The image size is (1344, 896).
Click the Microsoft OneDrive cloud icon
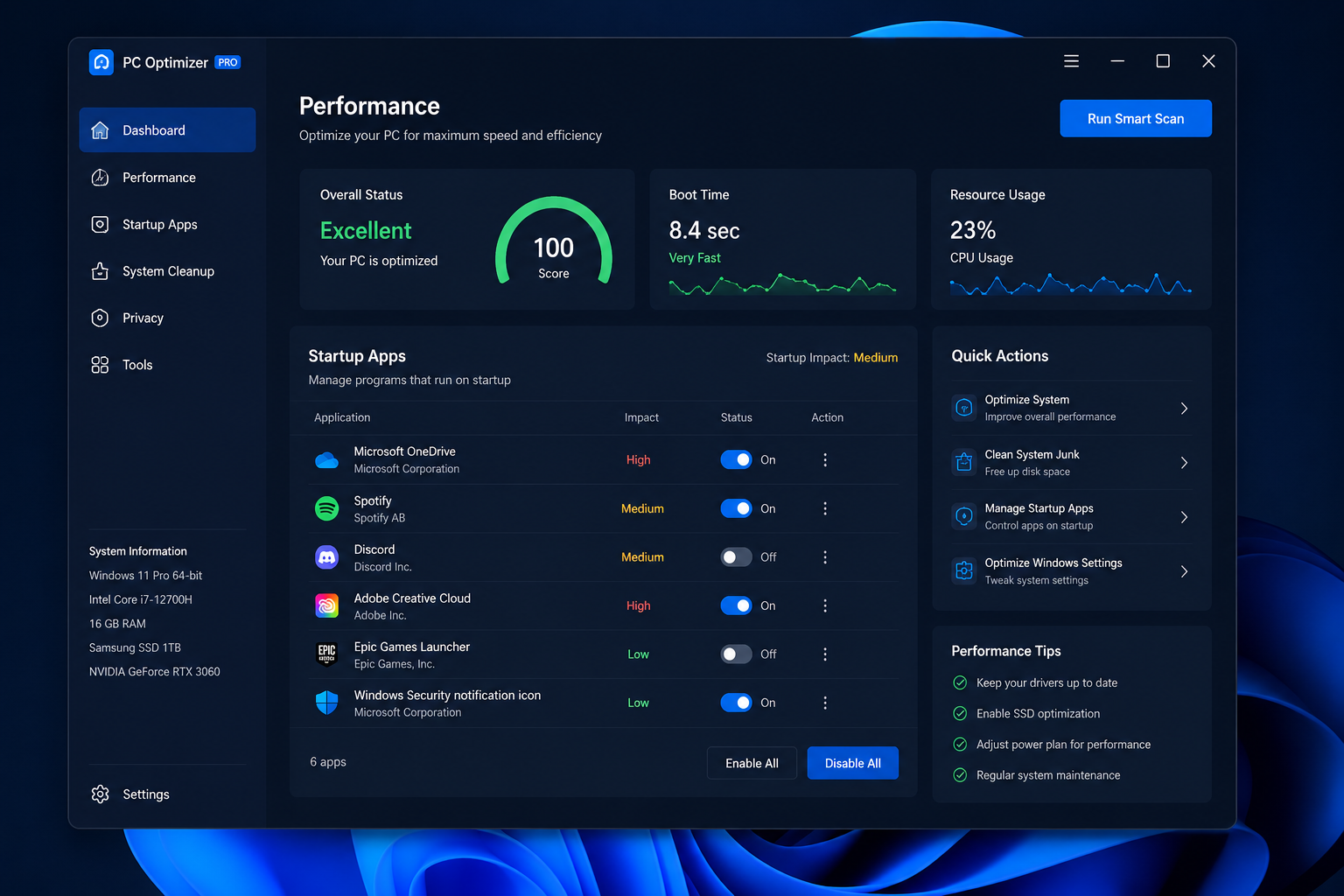coord(326,460)
